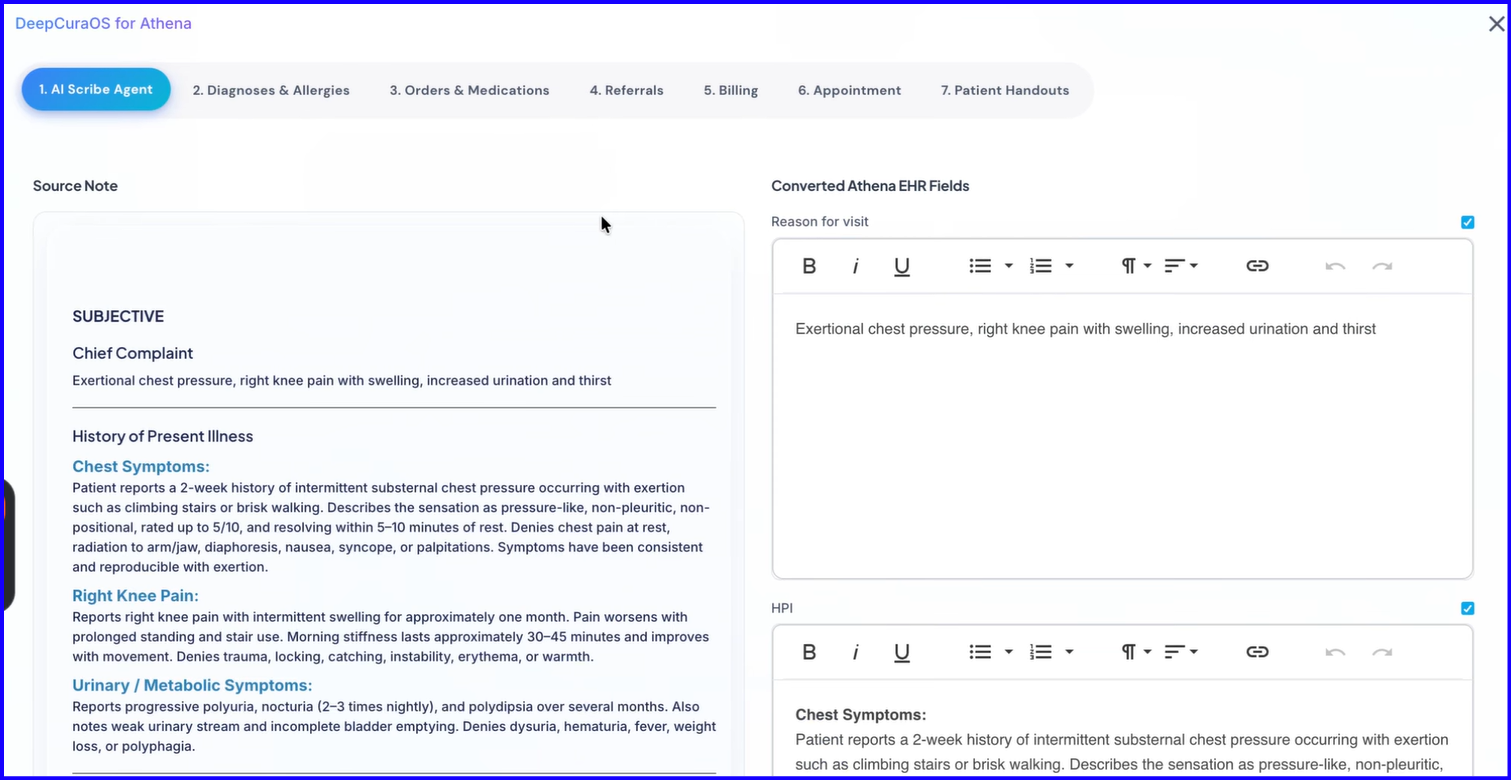Image resolution: width=1511 pixels, height=780 pixels.
Task: Toggle italic in Reason for visit toolbar
Action: pyautogui.click(x=855, y=266)
